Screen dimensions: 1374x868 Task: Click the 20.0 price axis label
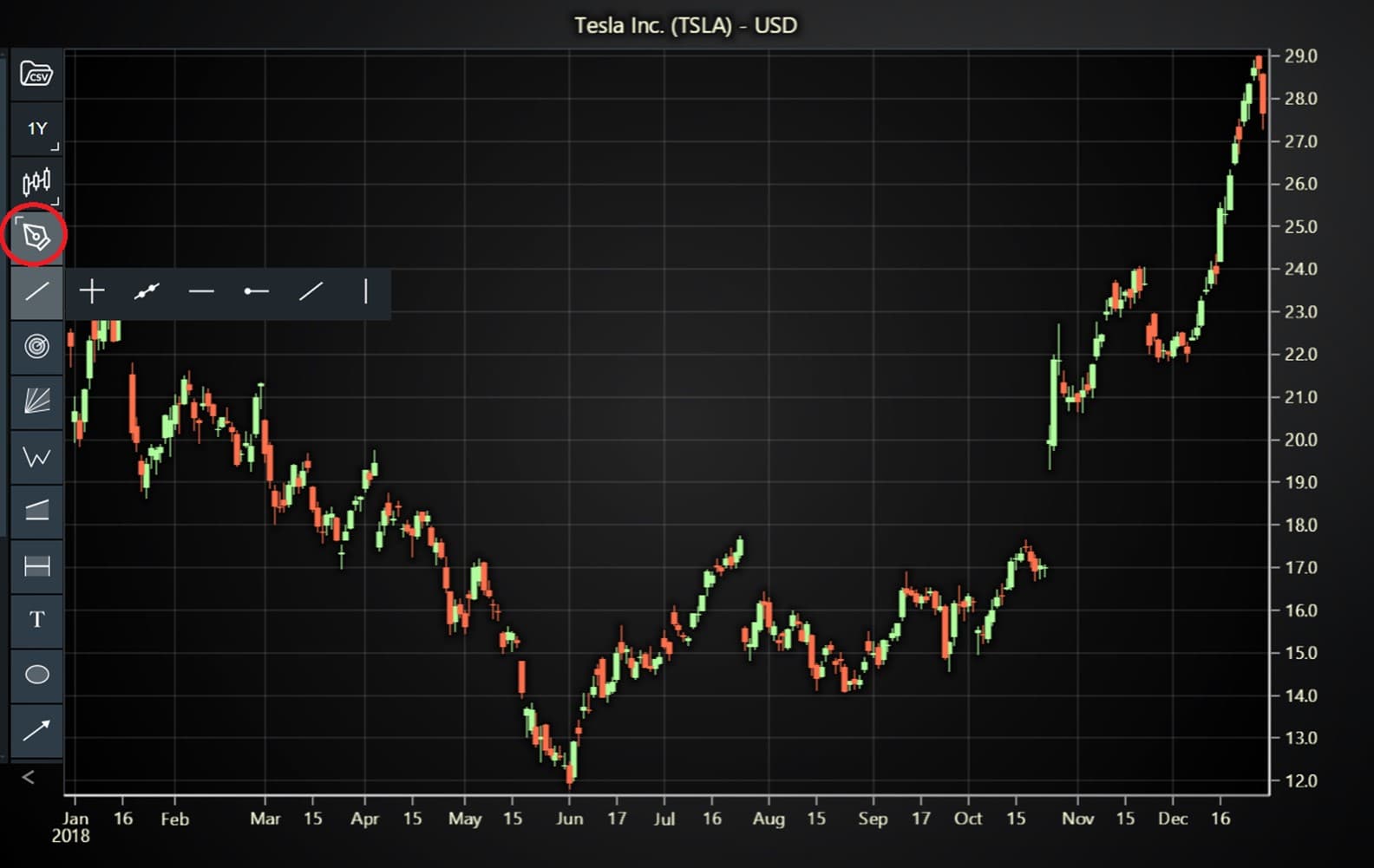pos(1300,440)
